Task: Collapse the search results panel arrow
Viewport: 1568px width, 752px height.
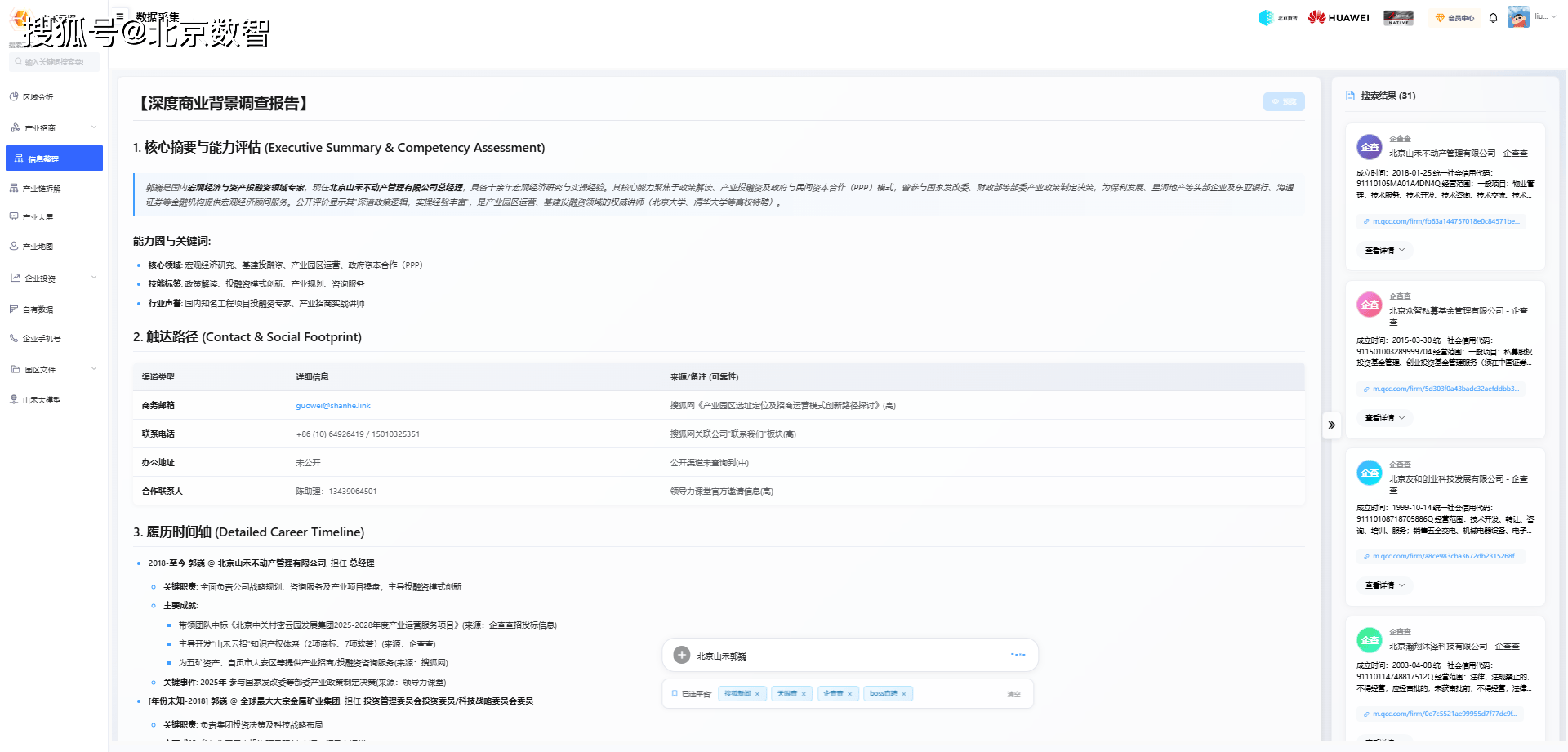Action: (x=1331, y=425)
